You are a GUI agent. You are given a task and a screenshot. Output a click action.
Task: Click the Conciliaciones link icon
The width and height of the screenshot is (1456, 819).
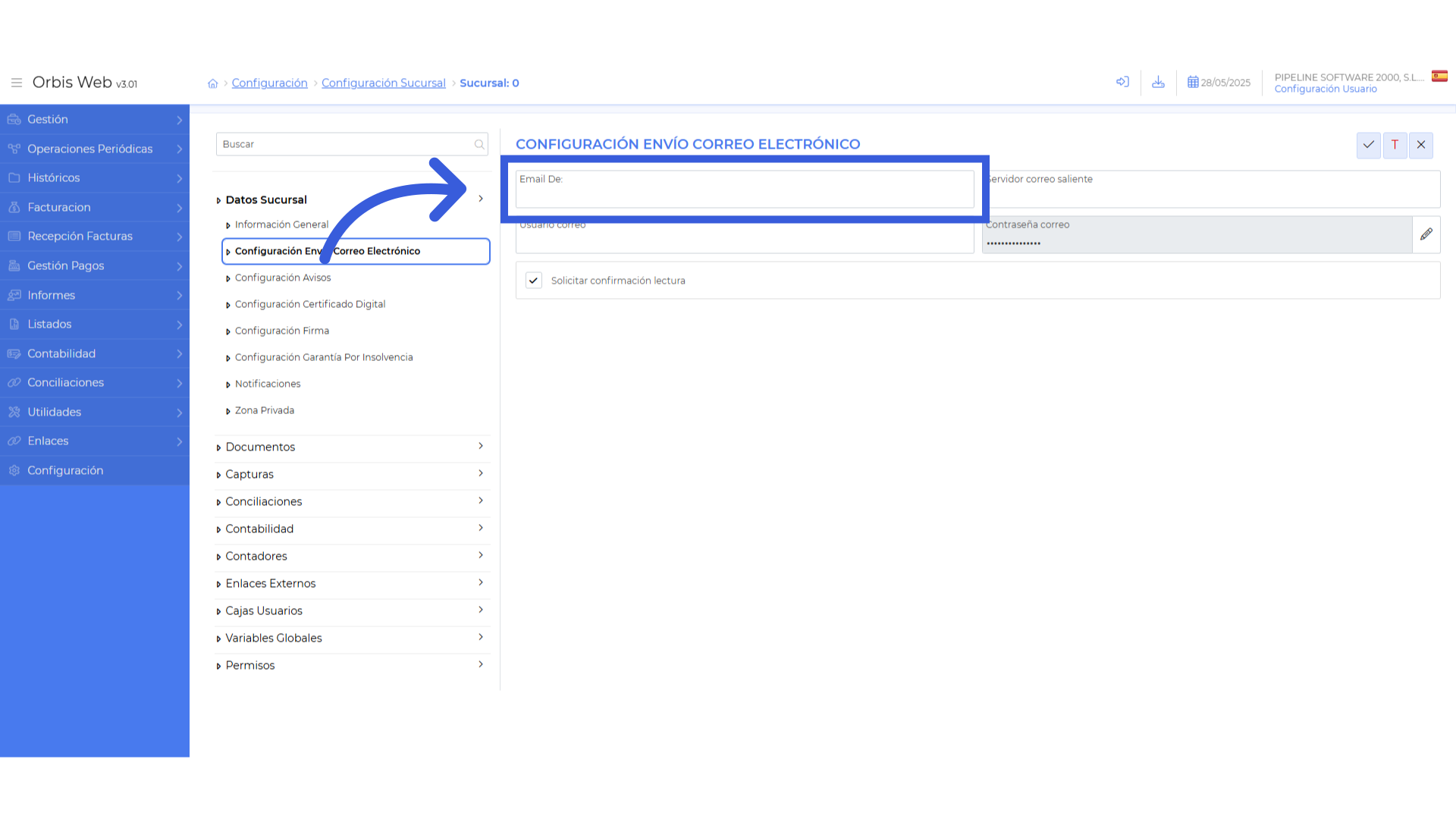tap(14, 382)
